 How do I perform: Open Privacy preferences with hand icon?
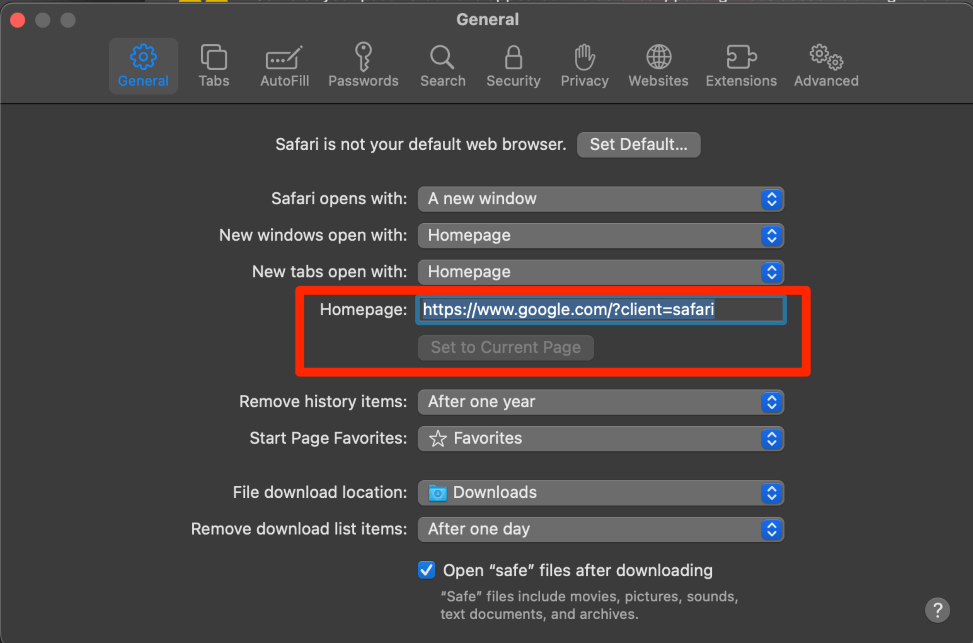click(x=585, y=66)
